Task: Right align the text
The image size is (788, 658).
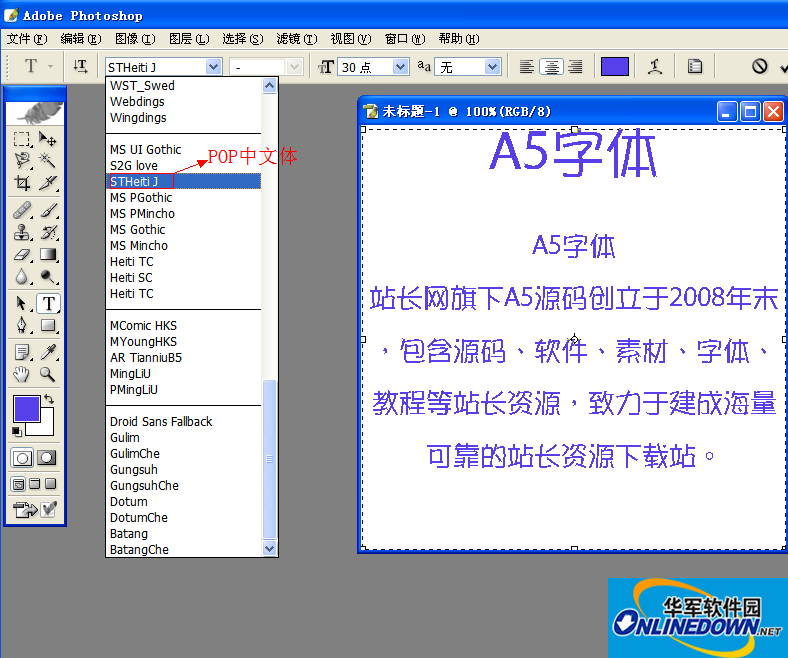Action: [575, 66]
